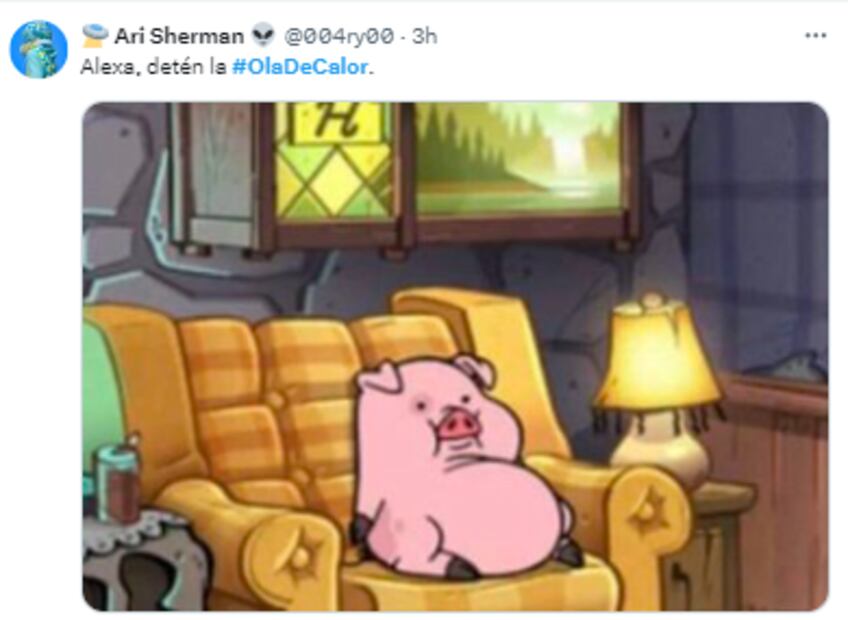Click the soda can on the side table
The height and width of the screenshot is (620, 848).
click(116, 482)
